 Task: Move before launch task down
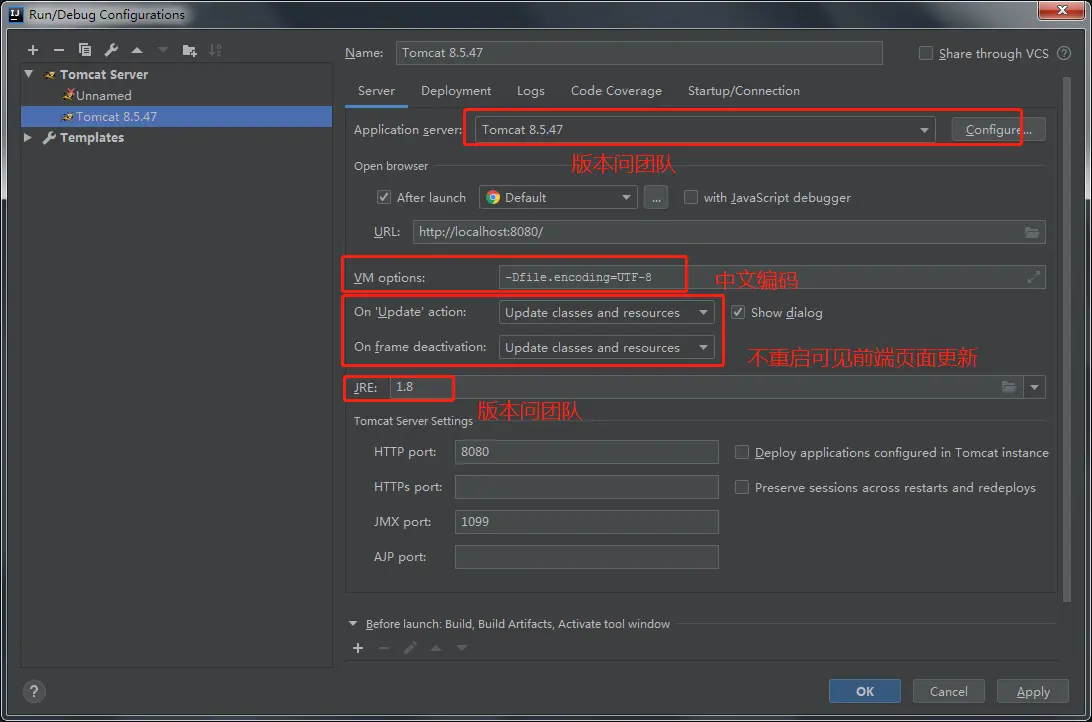[462, 648]
